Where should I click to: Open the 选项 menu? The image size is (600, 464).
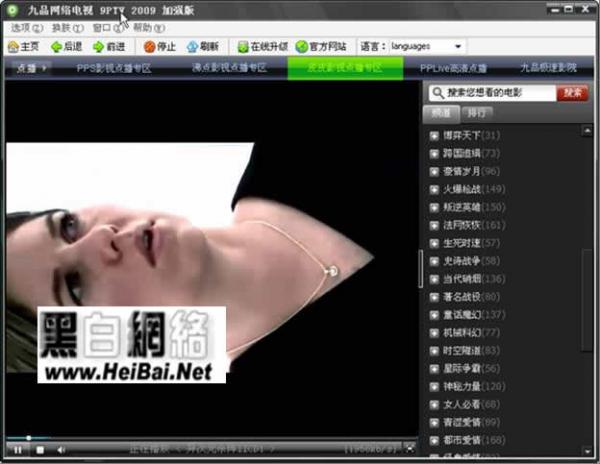pos(26,28)
